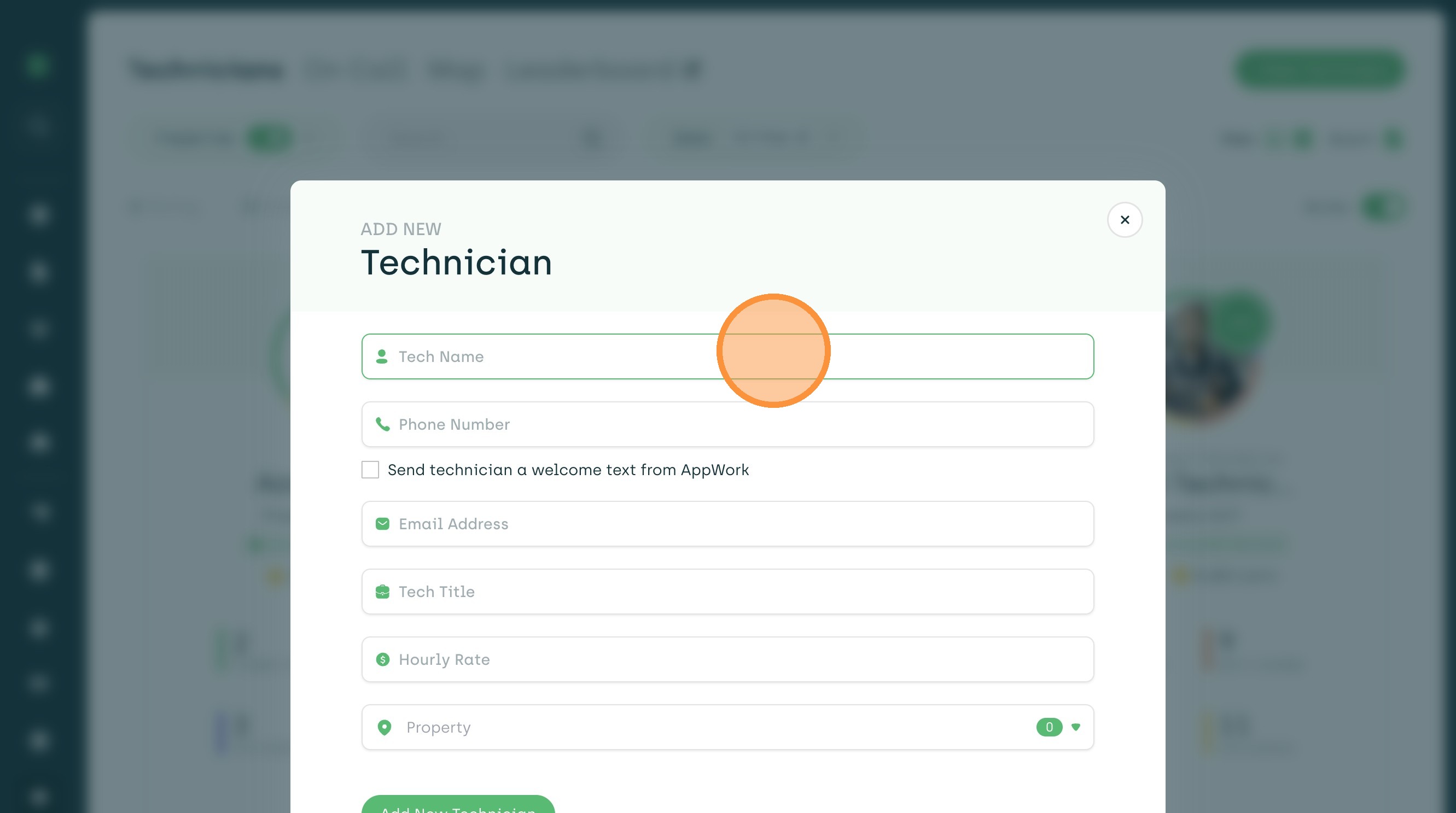Click the welcome text from AppWork label

[568, 470]
